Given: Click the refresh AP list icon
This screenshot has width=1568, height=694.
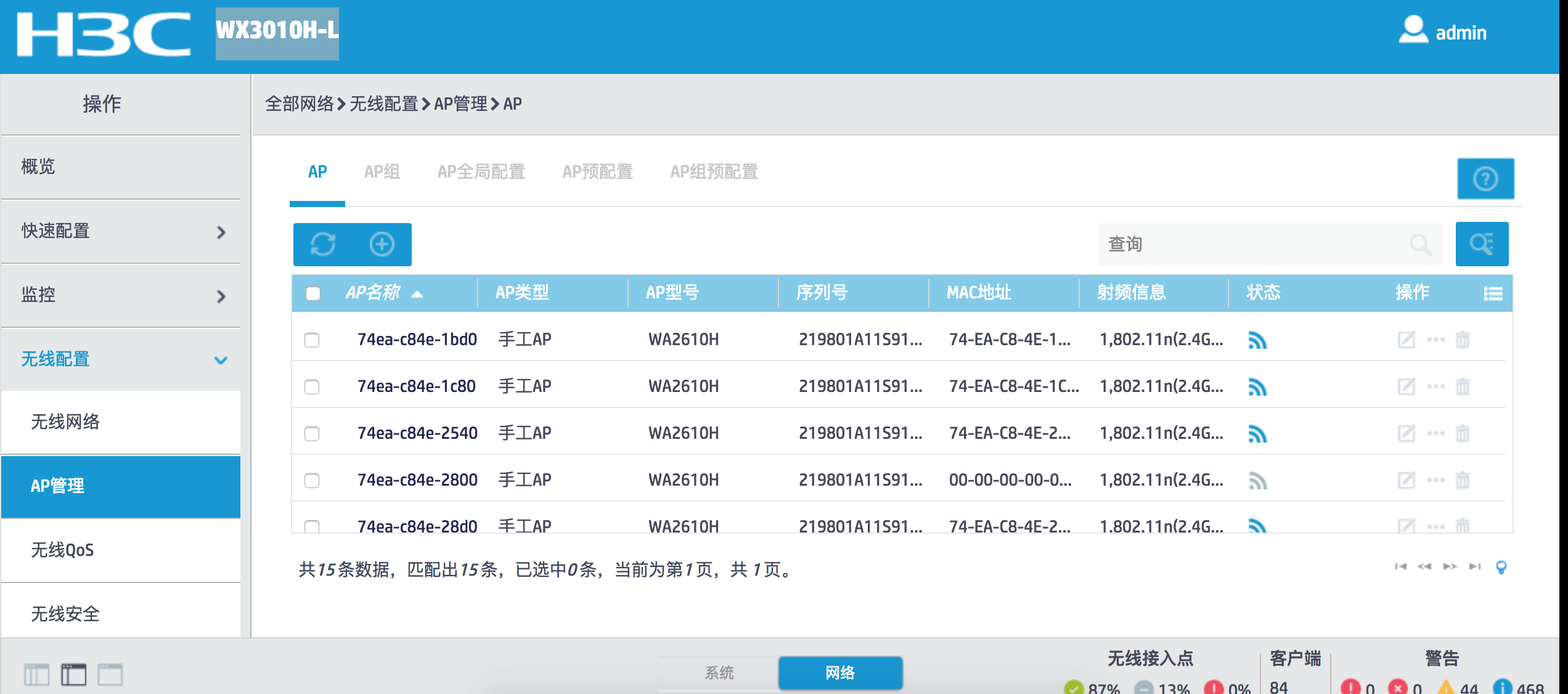Looking at the screenshot, I should tap(323, 244).
